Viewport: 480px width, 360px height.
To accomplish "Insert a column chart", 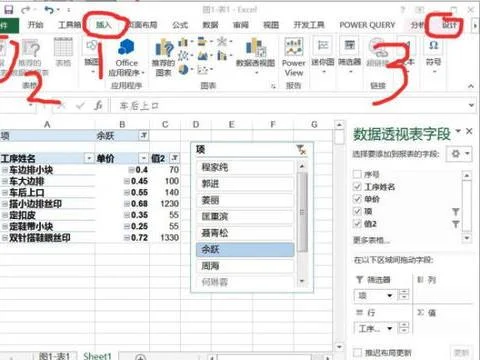I will pyautogui.click(x=183, y=42).
